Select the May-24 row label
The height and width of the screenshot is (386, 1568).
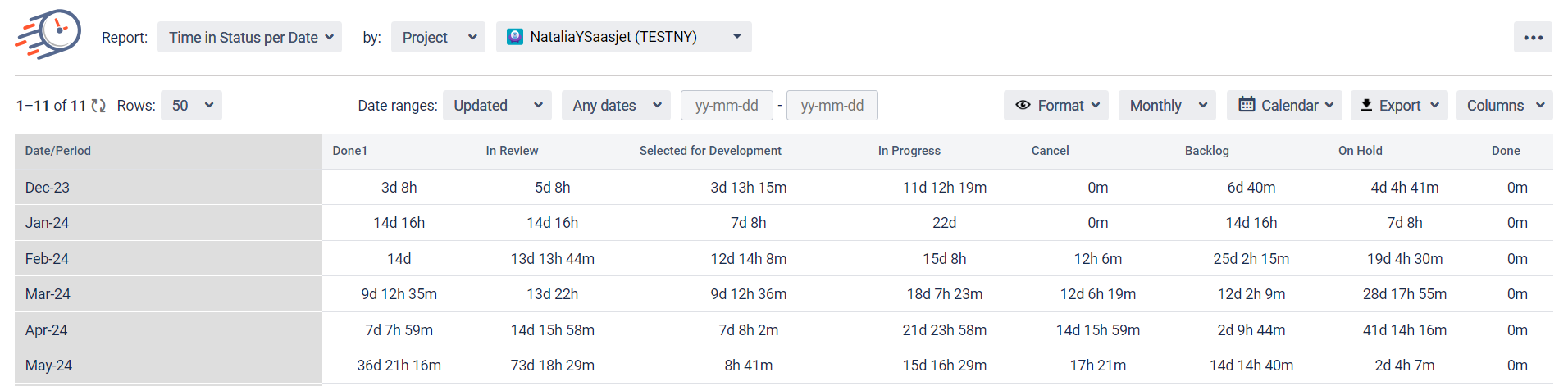coord(48,366)
